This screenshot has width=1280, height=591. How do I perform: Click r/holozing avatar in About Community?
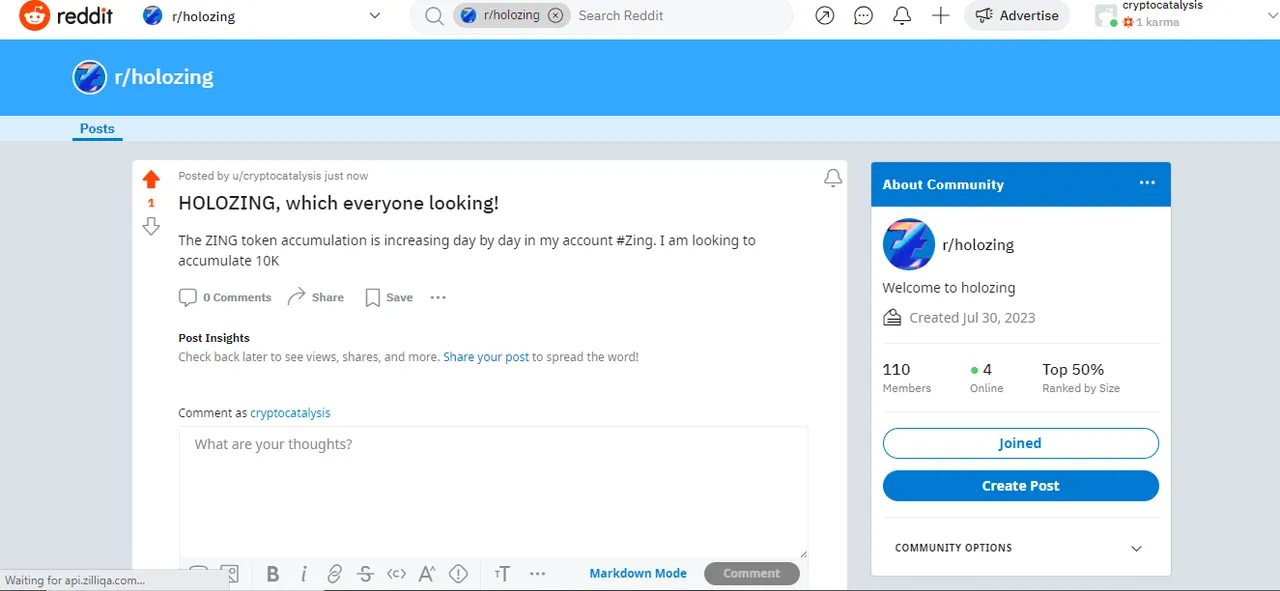click(909, 245)
